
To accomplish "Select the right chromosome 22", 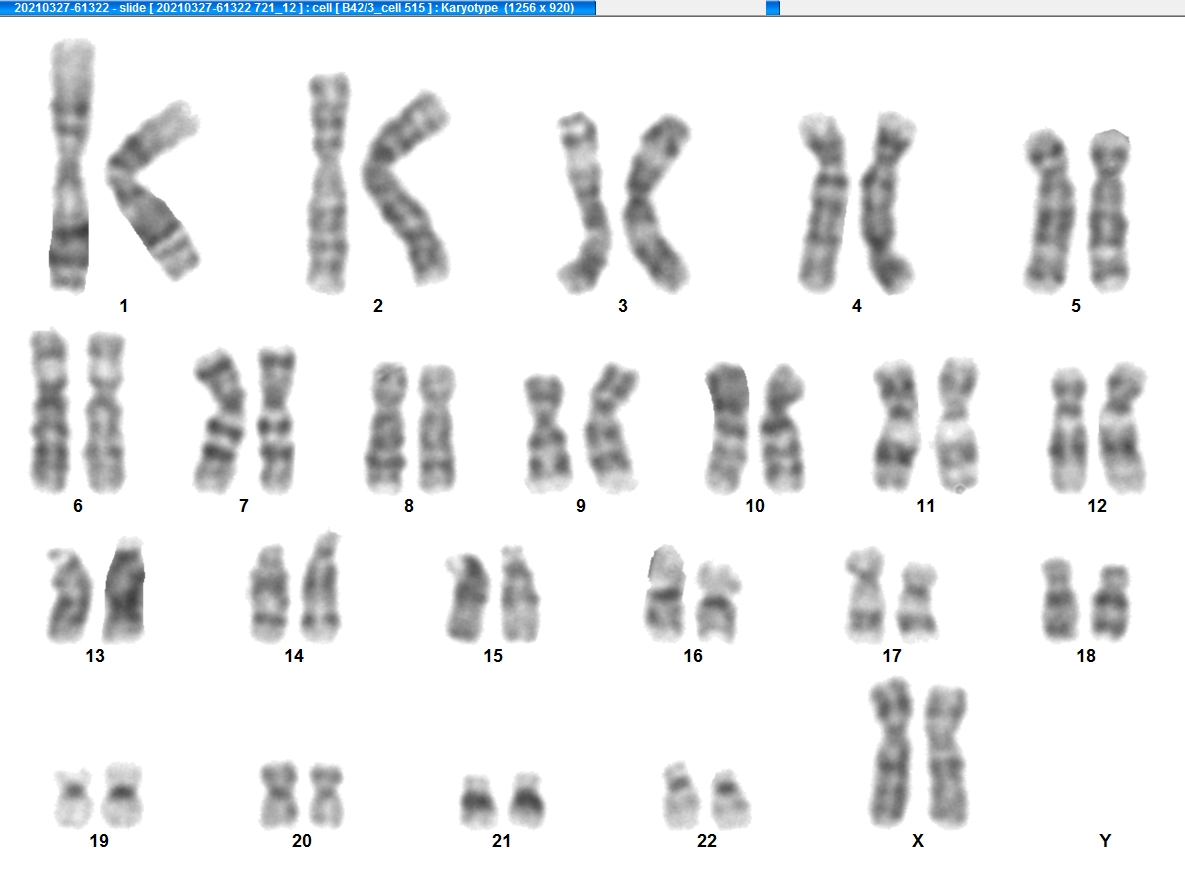I will (730, 799).
